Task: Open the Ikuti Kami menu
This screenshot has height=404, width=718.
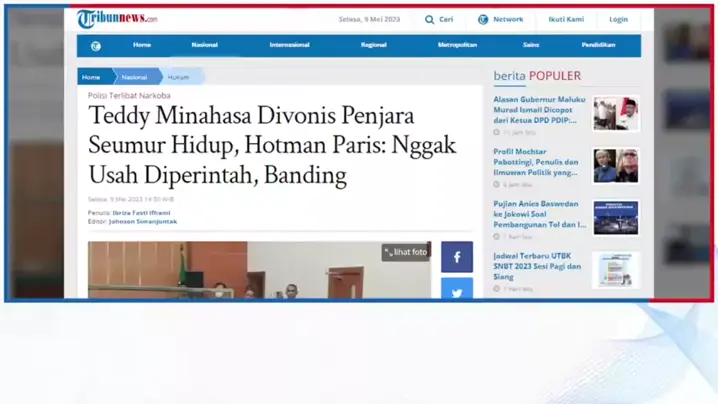Action: [566, 19]
